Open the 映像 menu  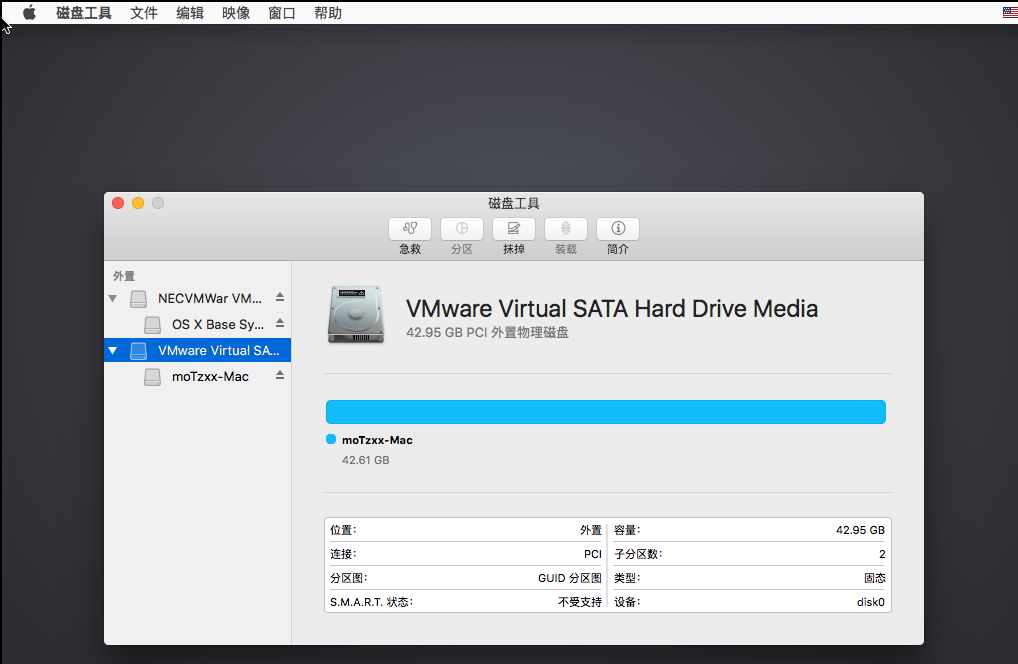pyautogui.click(x=236, y=13)
